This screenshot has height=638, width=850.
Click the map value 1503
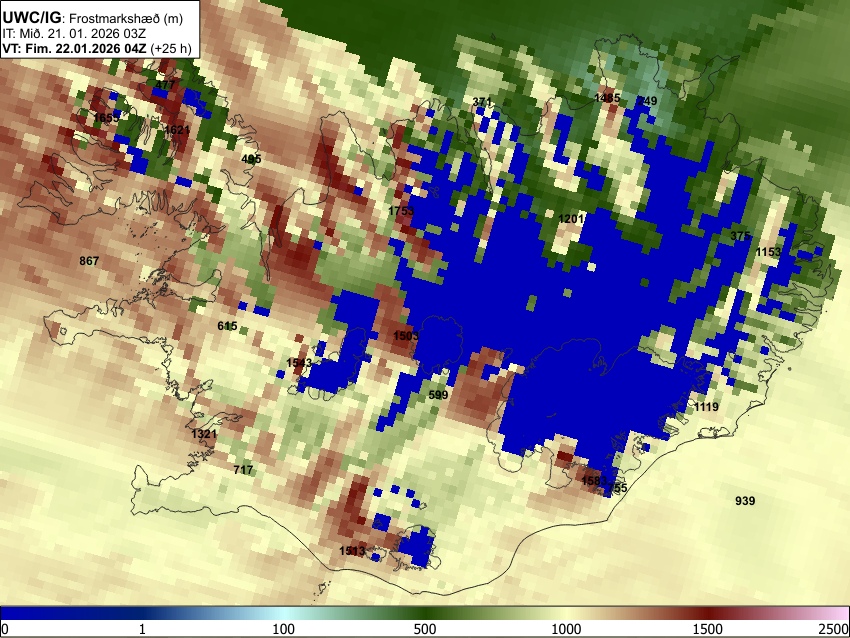point(406,336)
